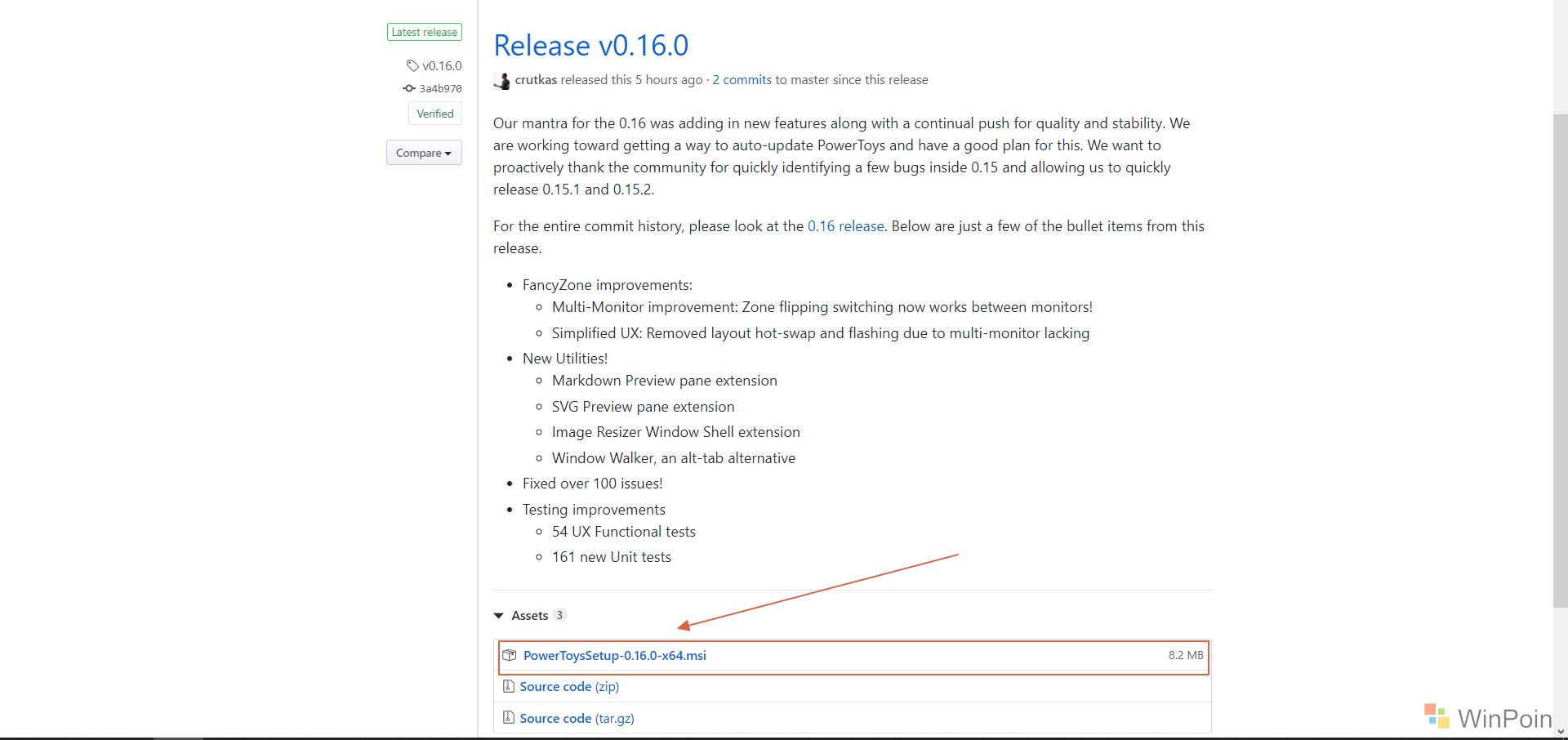Collapse the Assets section triangle

pos(499,616)
